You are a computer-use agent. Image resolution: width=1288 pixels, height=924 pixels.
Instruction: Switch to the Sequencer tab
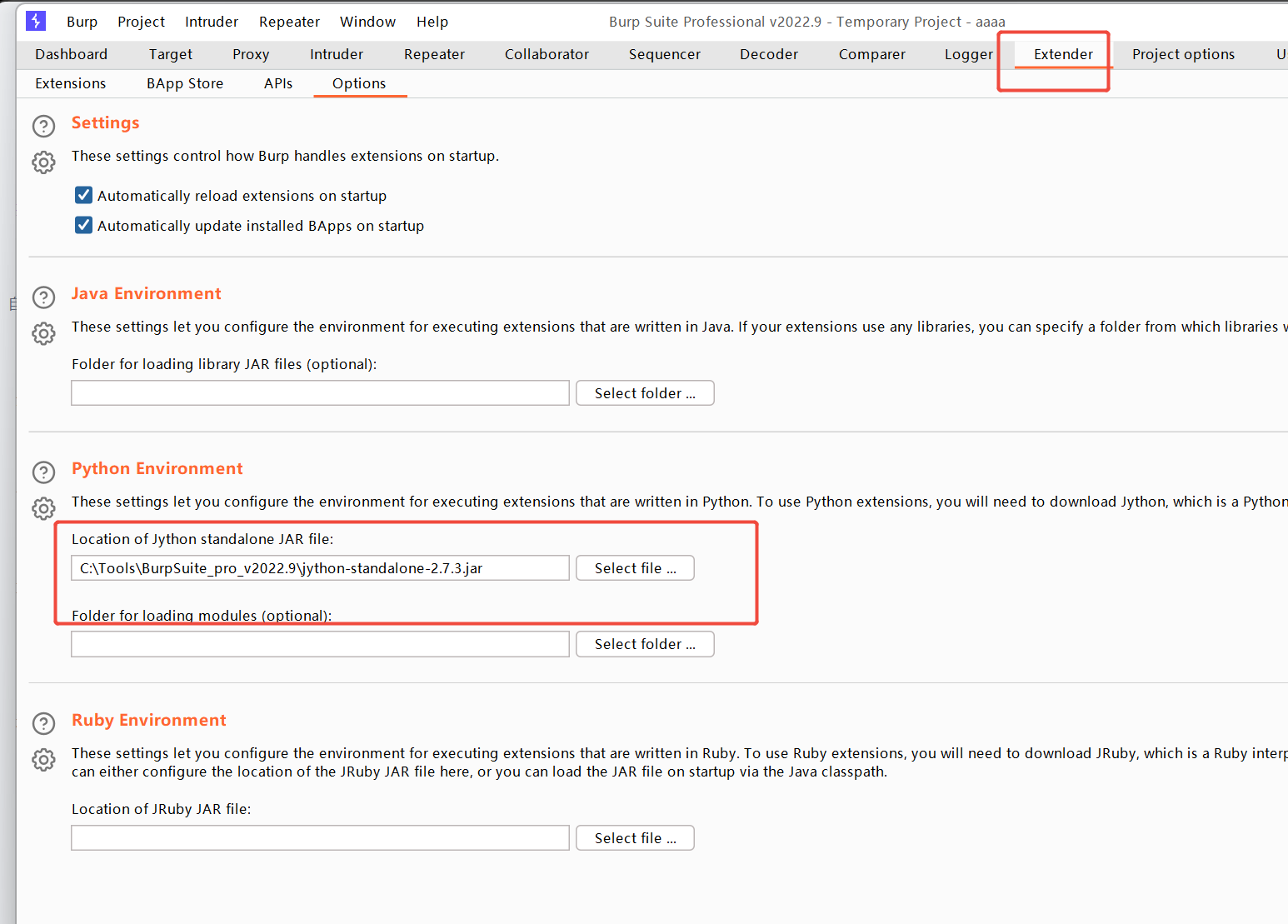(x=664, y=54)
